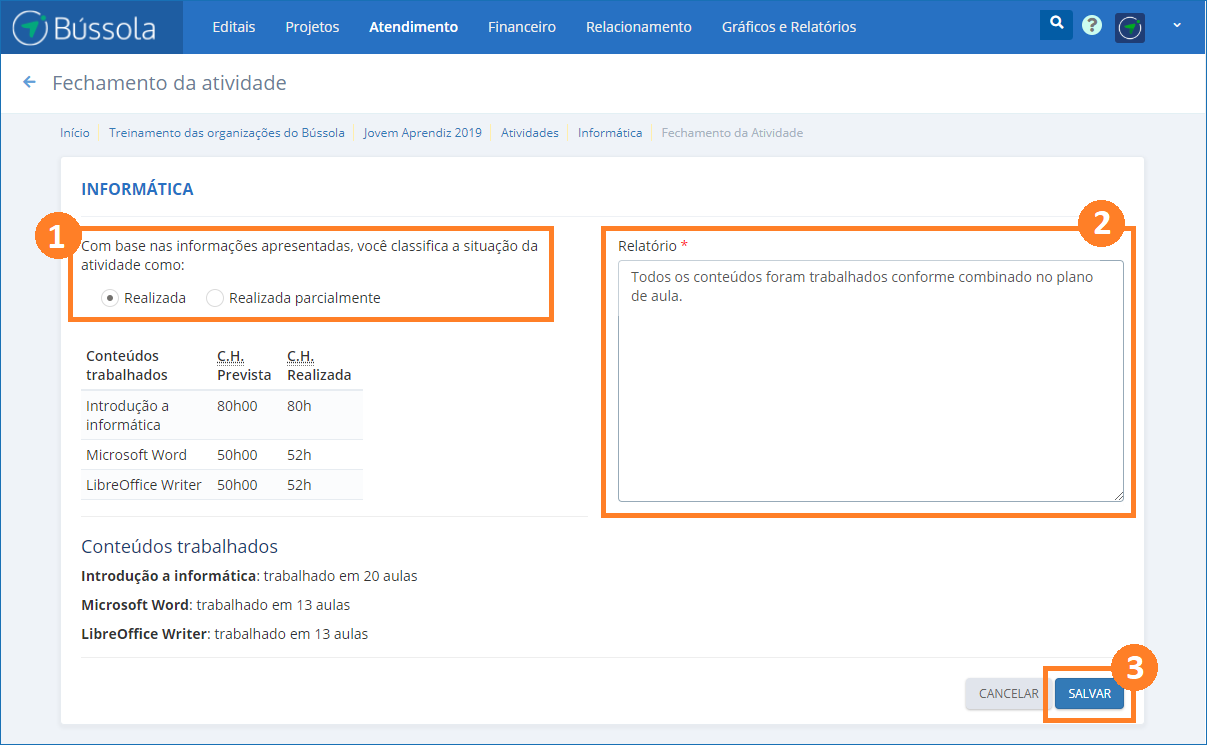Click the Salvar button

click(x=1089, y=694)
